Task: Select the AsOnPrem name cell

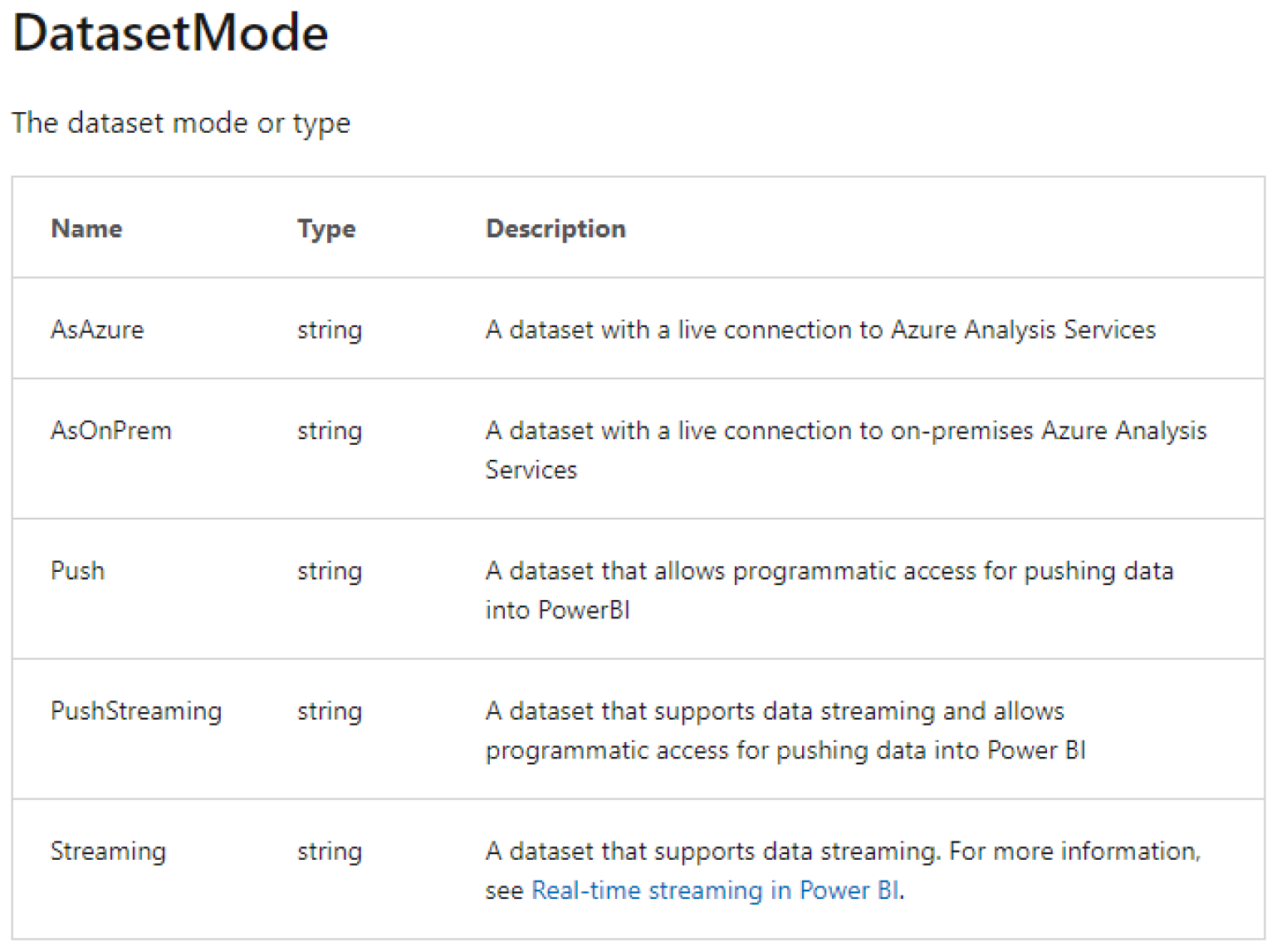Action: coord(111,431)
